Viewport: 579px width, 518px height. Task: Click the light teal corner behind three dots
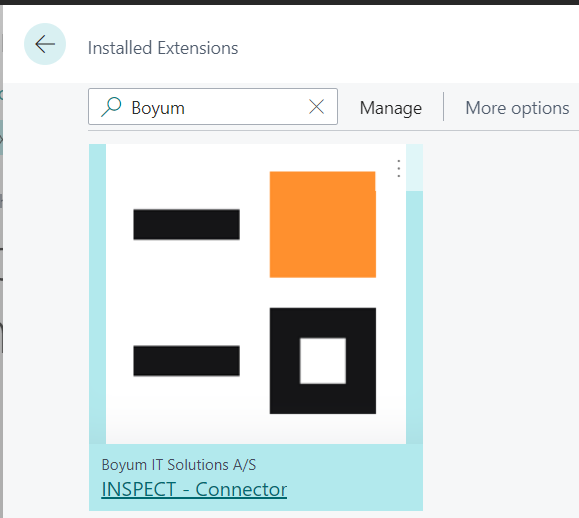(x=414, y=168)
